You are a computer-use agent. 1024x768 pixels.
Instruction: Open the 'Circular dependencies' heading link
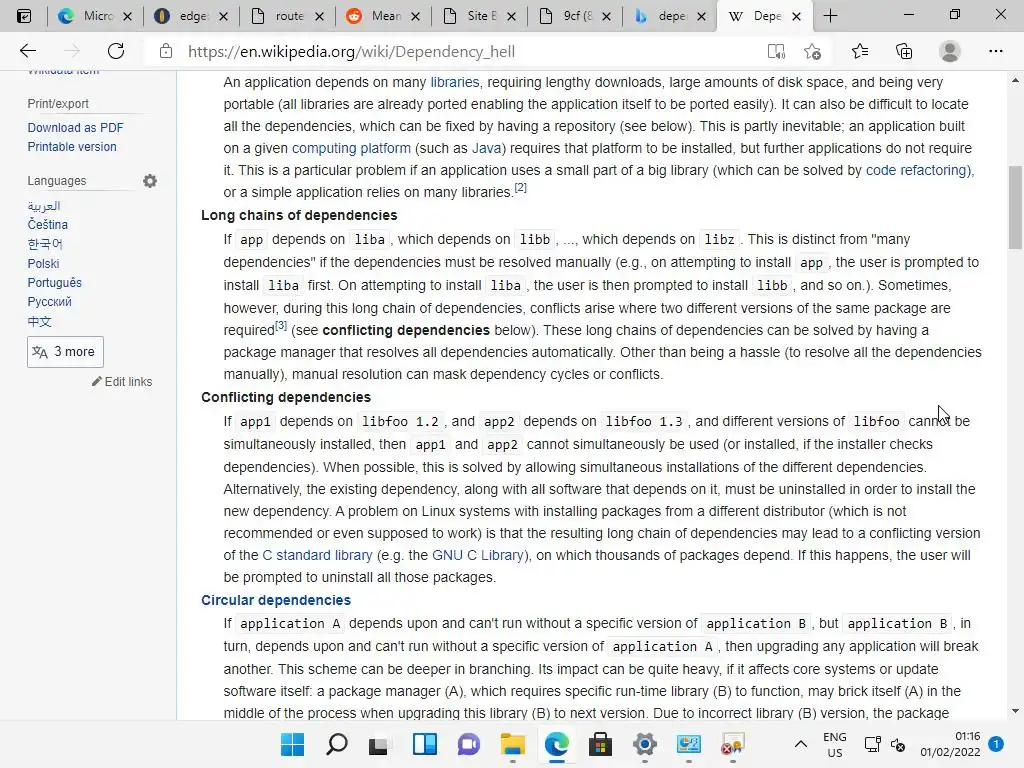[x=276, y=600]
